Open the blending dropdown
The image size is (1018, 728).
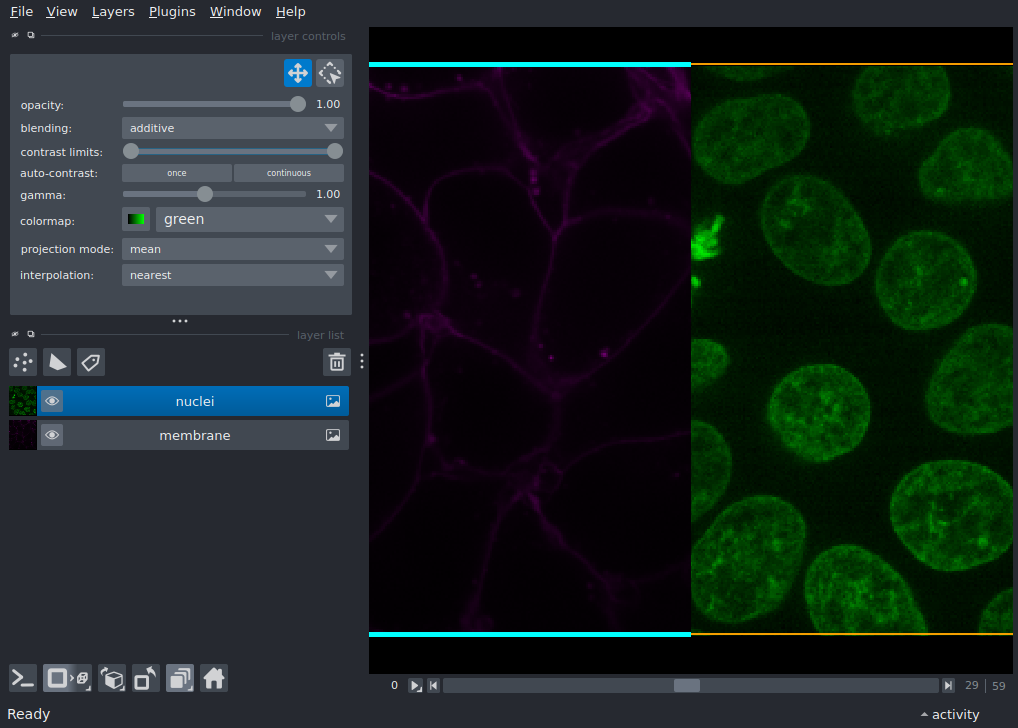[x=232, y=128]
